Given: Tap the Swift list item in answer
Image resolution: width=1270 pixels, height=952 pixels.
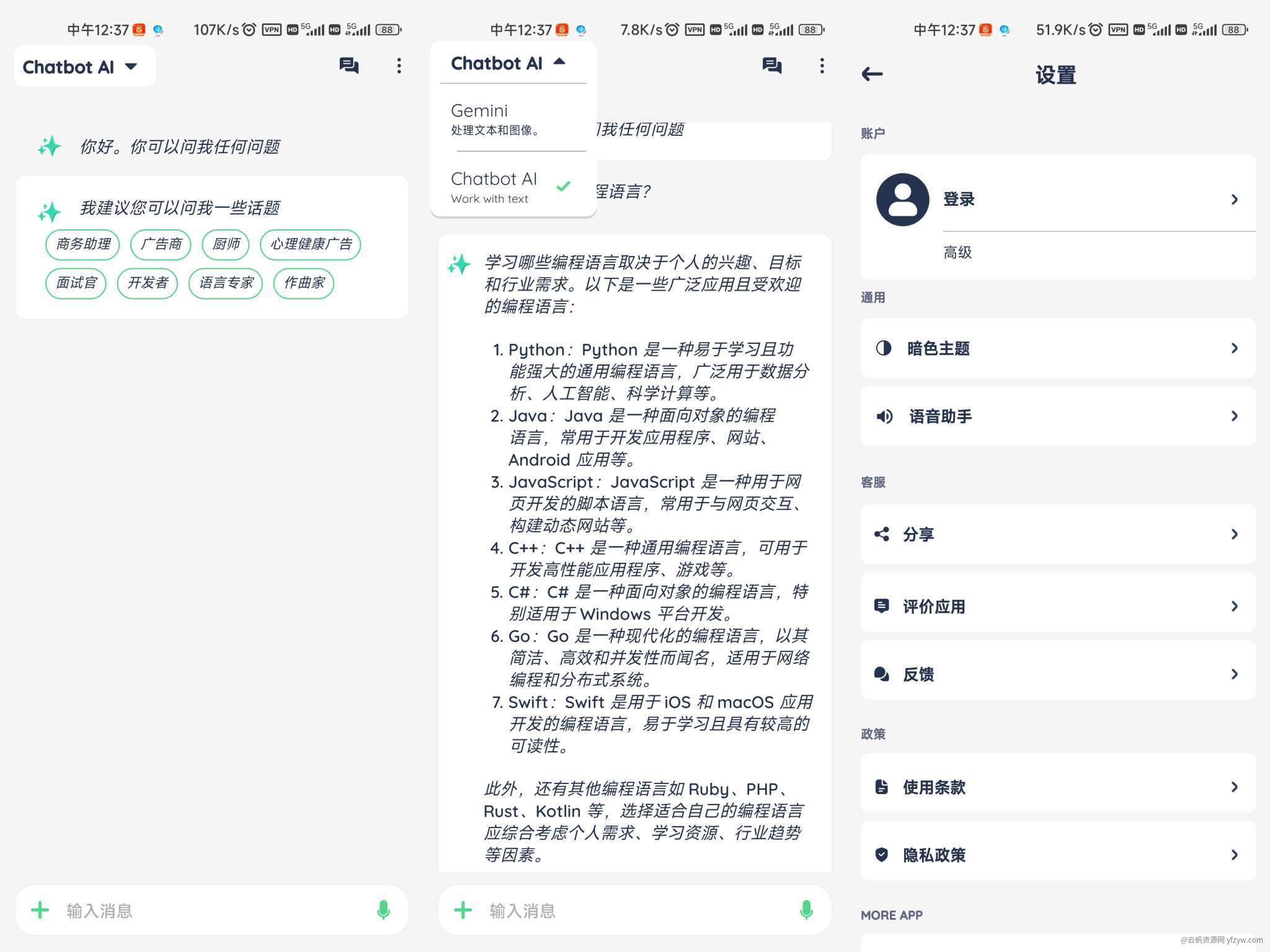Looking at the screenshot, I should click(652, 724).
